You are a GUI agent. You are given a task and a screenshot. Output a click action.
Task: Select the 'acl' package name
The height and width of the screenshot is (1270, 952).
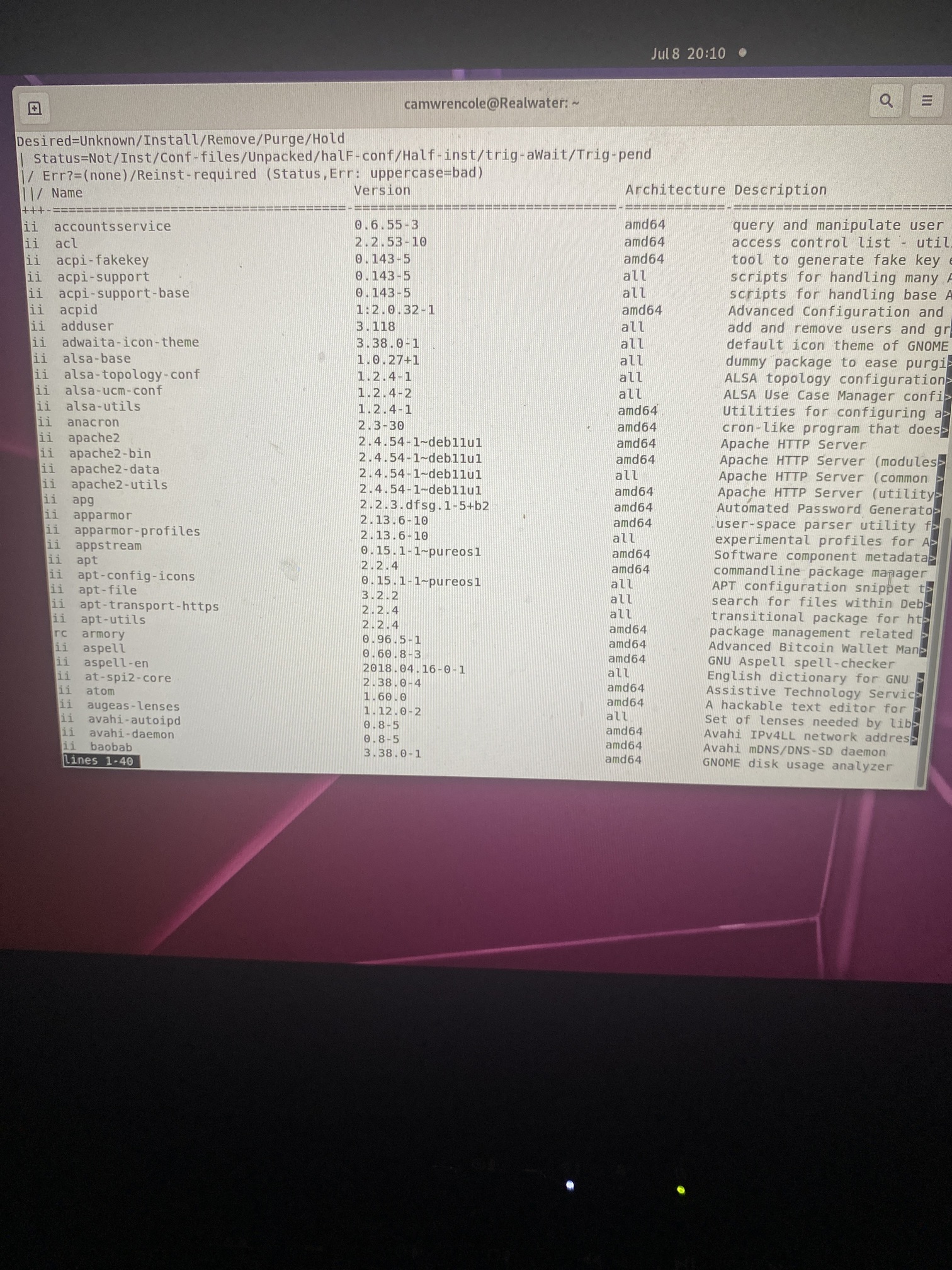click(x=66, y=243)
